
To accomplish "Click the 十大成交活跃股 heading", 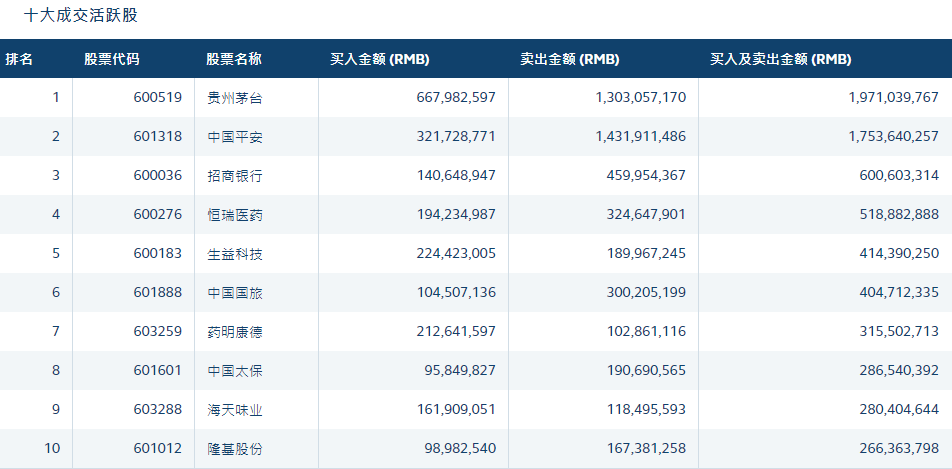I will tap(81, 15).
